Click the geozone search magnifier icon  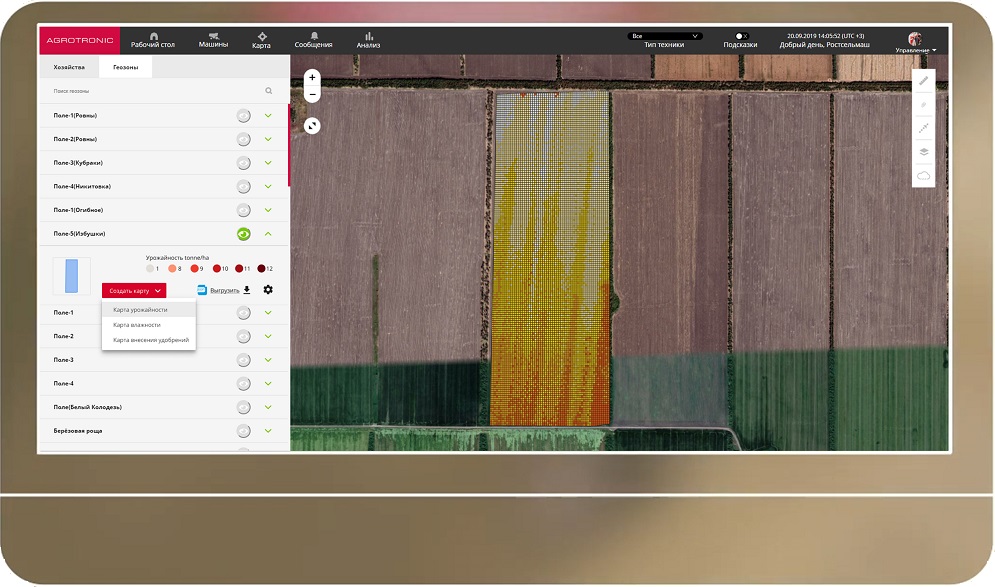pyautogui.click(x=268, y=91)
